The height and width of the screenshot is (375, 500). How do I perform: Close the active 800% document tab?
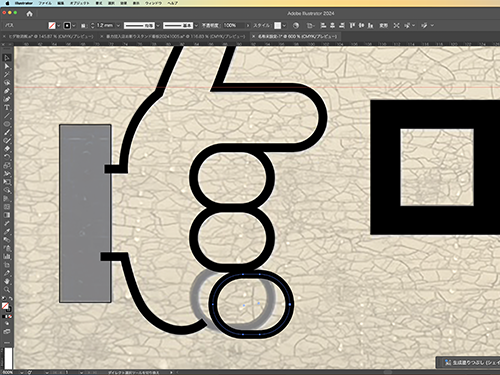tap(253, 36)
